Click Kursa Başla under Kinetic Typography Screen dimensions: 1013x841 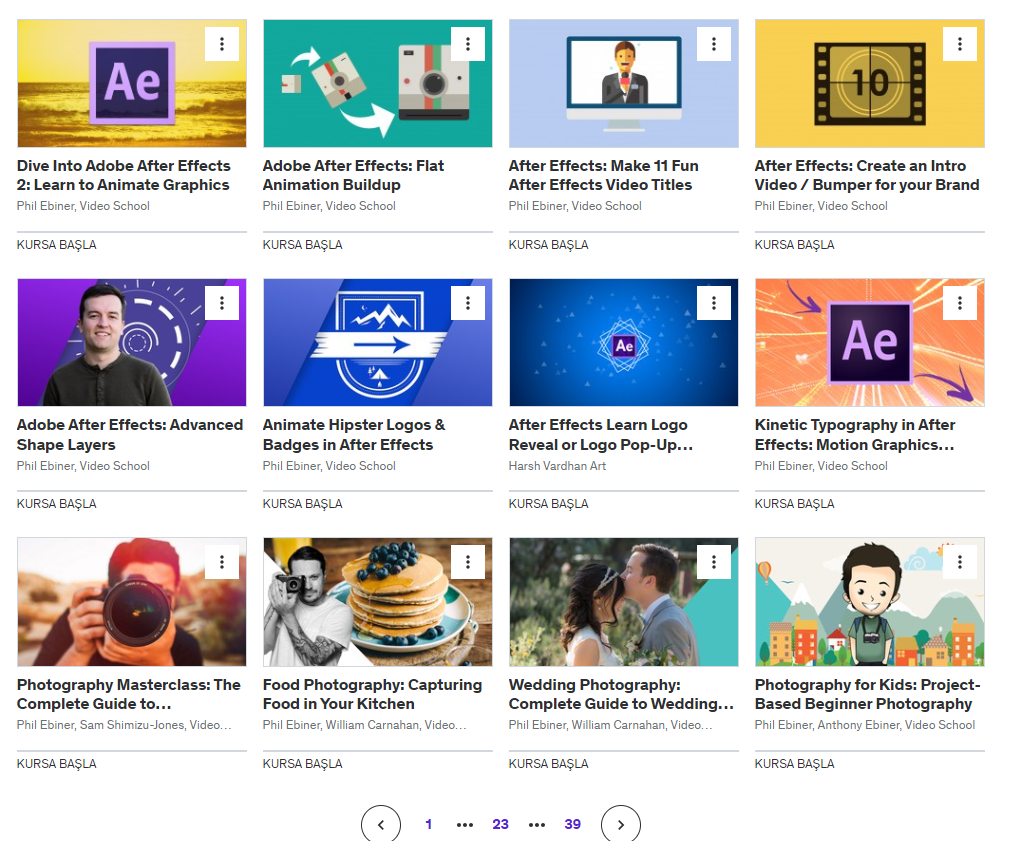795,504
